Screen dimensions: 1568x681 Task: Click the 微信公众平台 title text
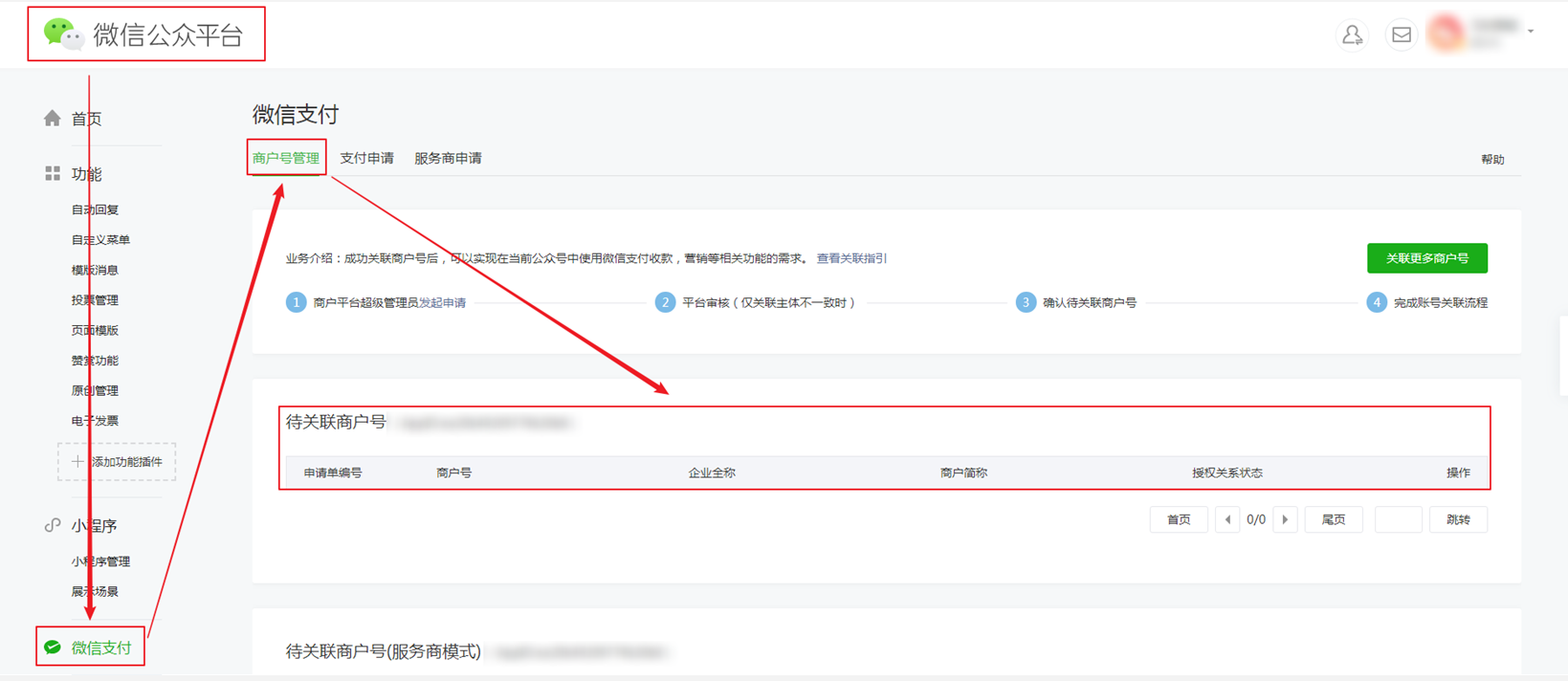(168, 34)
